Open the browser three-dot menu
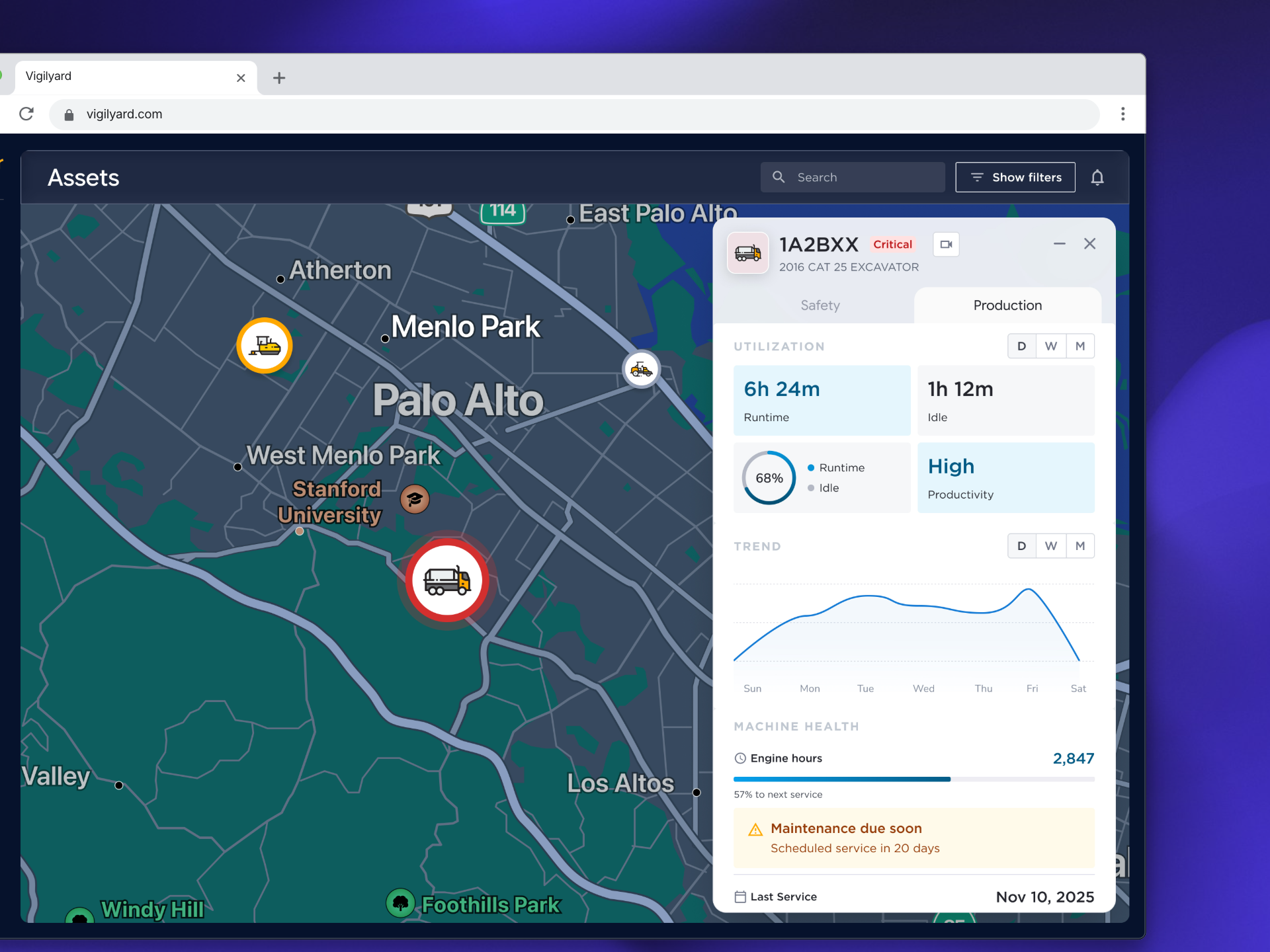1270x952 pixels. pyautogui.click(x=1122, y=114)
